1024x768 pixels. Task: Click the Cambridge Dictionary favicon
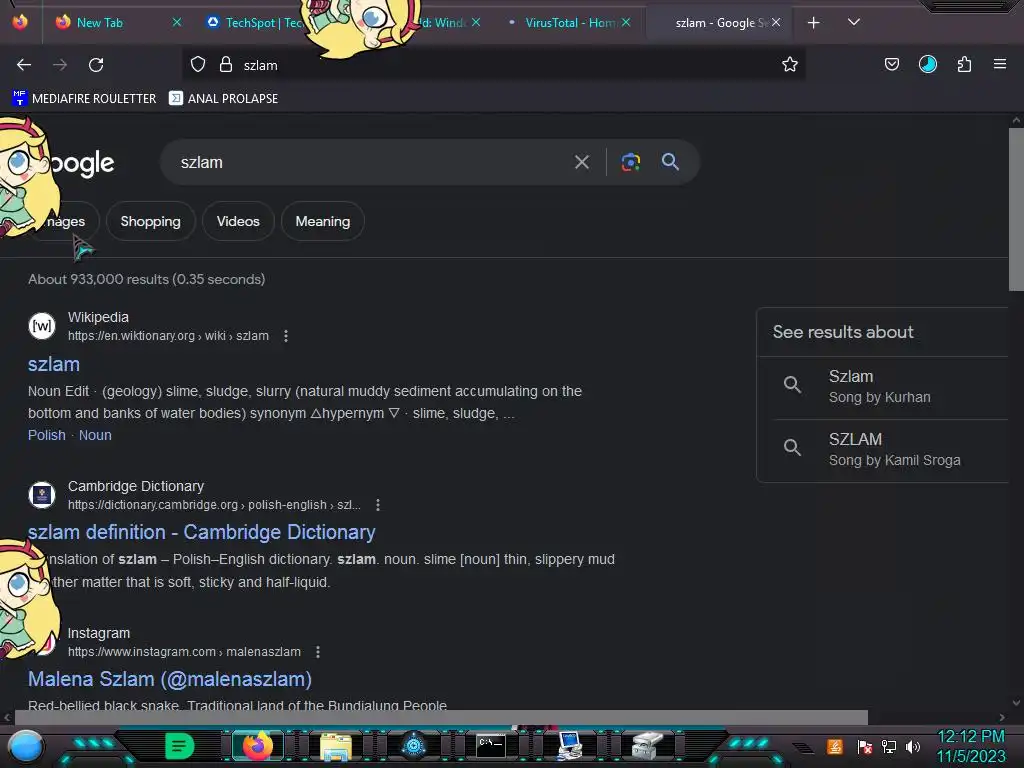(42, 495)
